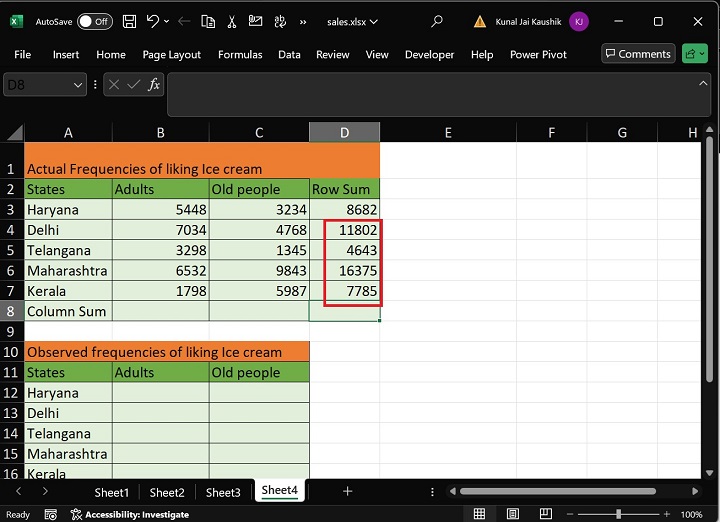Image resolution: width=720 pixels, height=522 pixels.
Task: Click the Save icon in title bar
Action: 130,21
